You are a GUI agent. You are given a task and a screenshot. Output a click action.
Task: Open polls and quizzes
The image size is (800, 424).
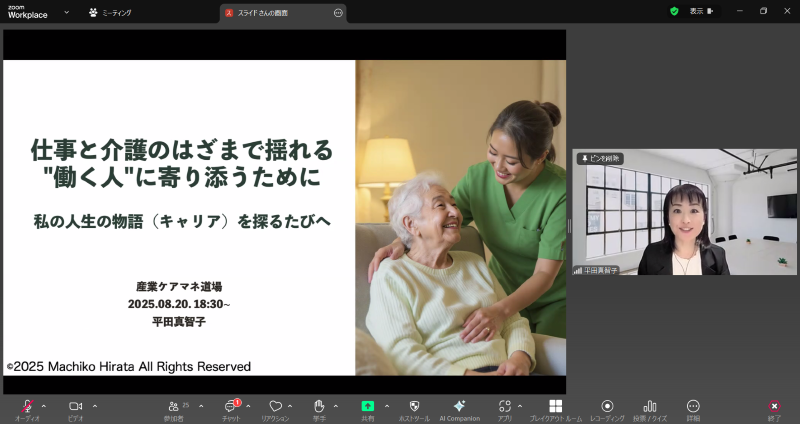650,406
